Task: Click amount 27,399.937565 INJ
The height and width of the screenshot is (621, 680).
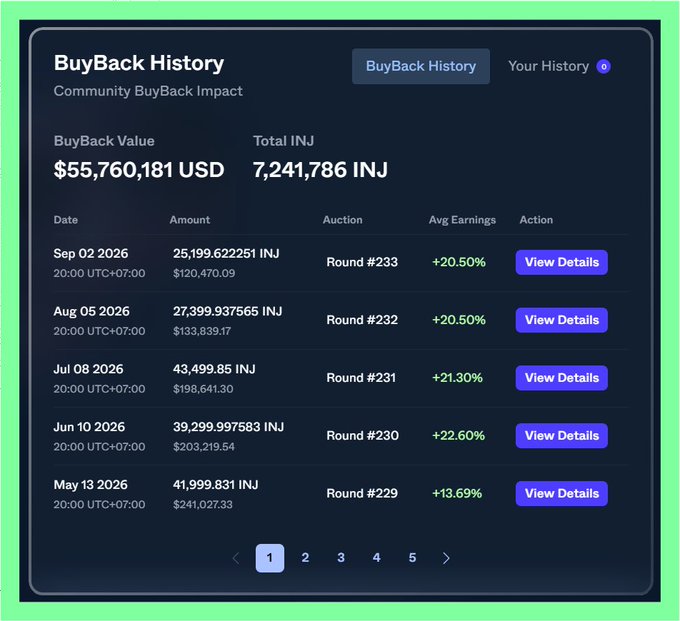Action: [228, 311]
